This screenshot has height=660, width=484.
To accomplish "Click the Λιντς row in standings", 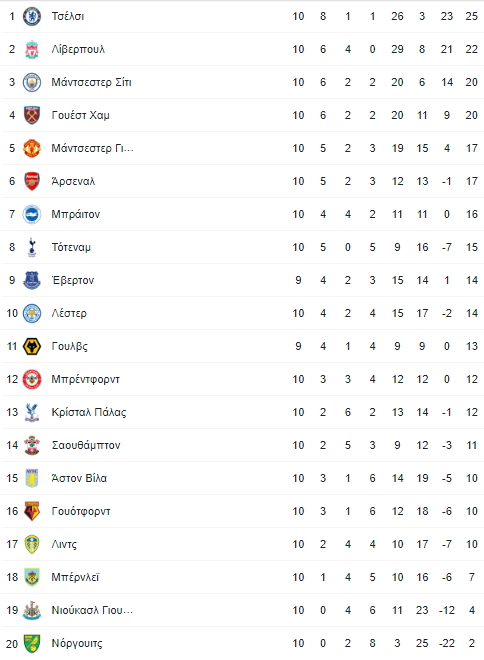I will click(x=243, y=544).
